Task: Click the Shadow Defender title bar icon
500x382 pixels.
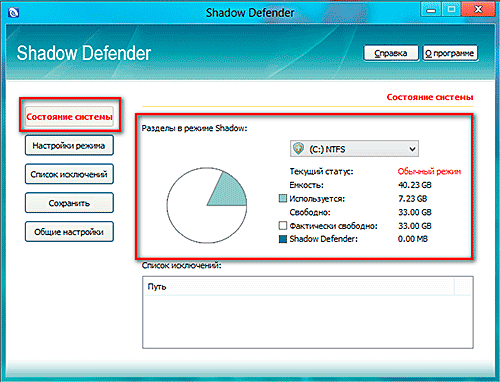Action: point(13,13)
